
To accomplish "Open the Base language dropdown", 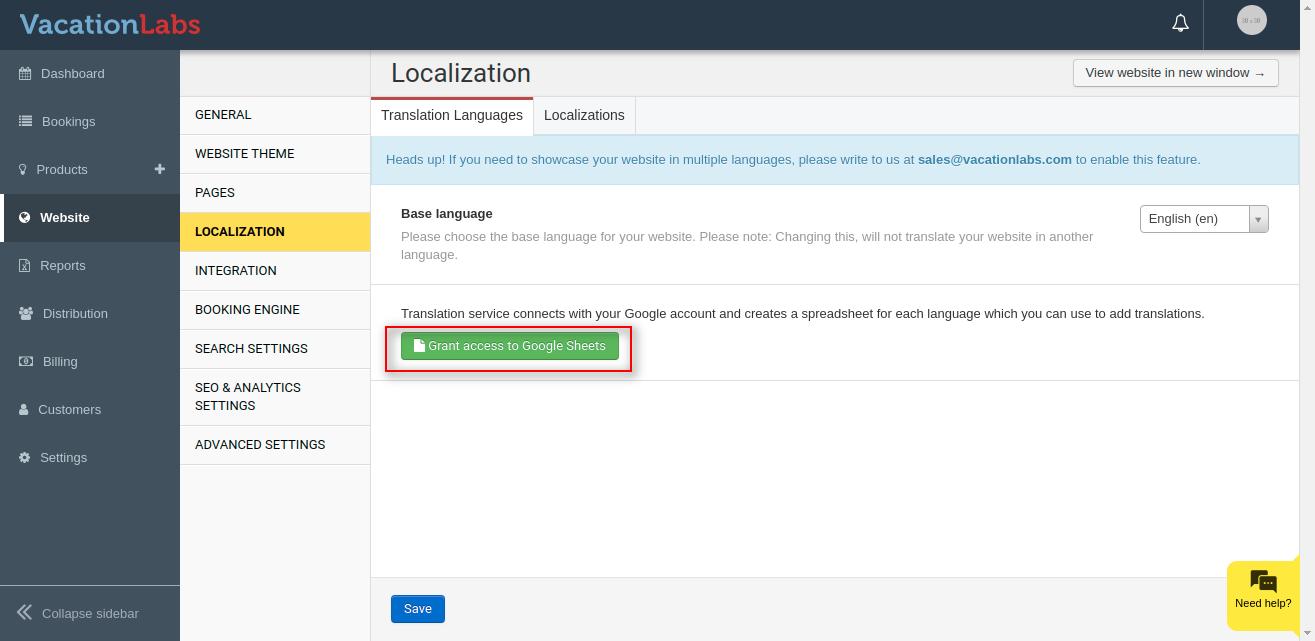I will click(x=1203, y=219).
